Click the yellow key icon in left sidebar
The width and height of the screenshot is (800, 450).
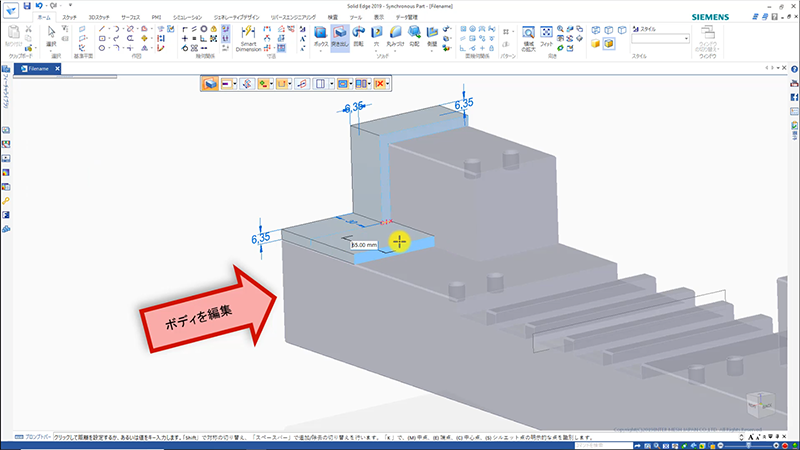pyautogui.click(x=6, y=200)
